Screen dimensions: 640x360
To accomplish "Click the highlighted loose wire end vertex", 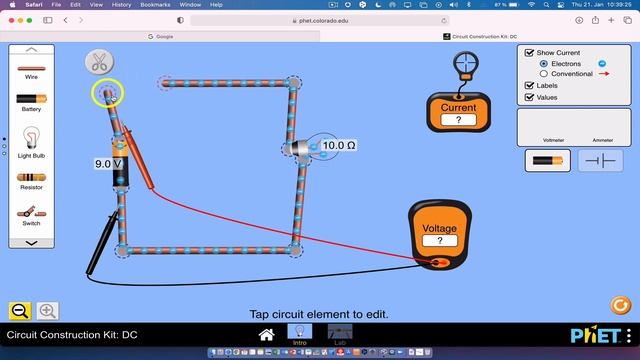I will [107, 93].
